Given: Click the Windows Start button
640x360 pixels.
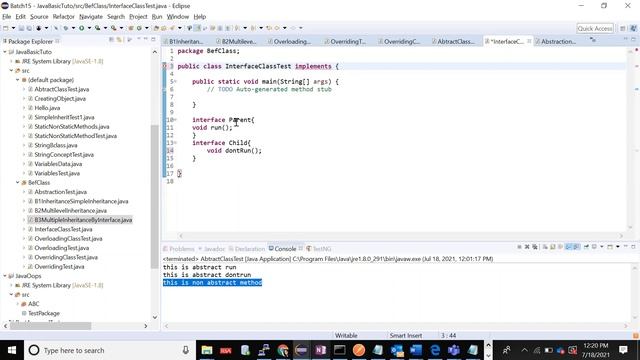Looking at the screenshot, I should pyautogui.click(x=12, y=350).
